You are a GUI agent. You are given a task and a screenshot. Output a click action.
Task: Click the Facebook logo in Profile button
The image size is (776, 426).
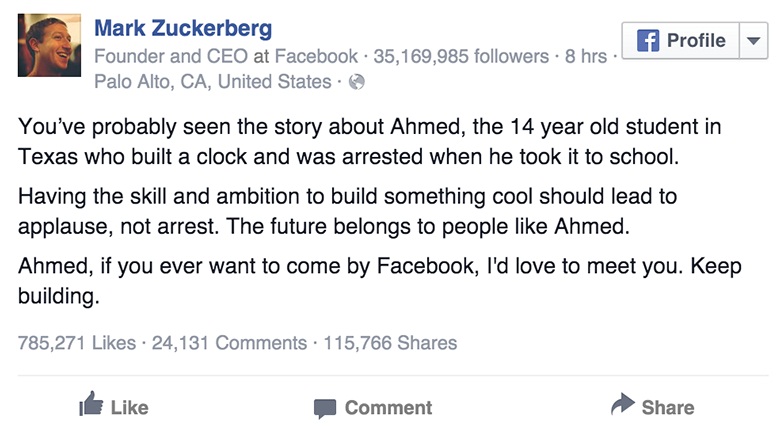[x=649, y=41]
